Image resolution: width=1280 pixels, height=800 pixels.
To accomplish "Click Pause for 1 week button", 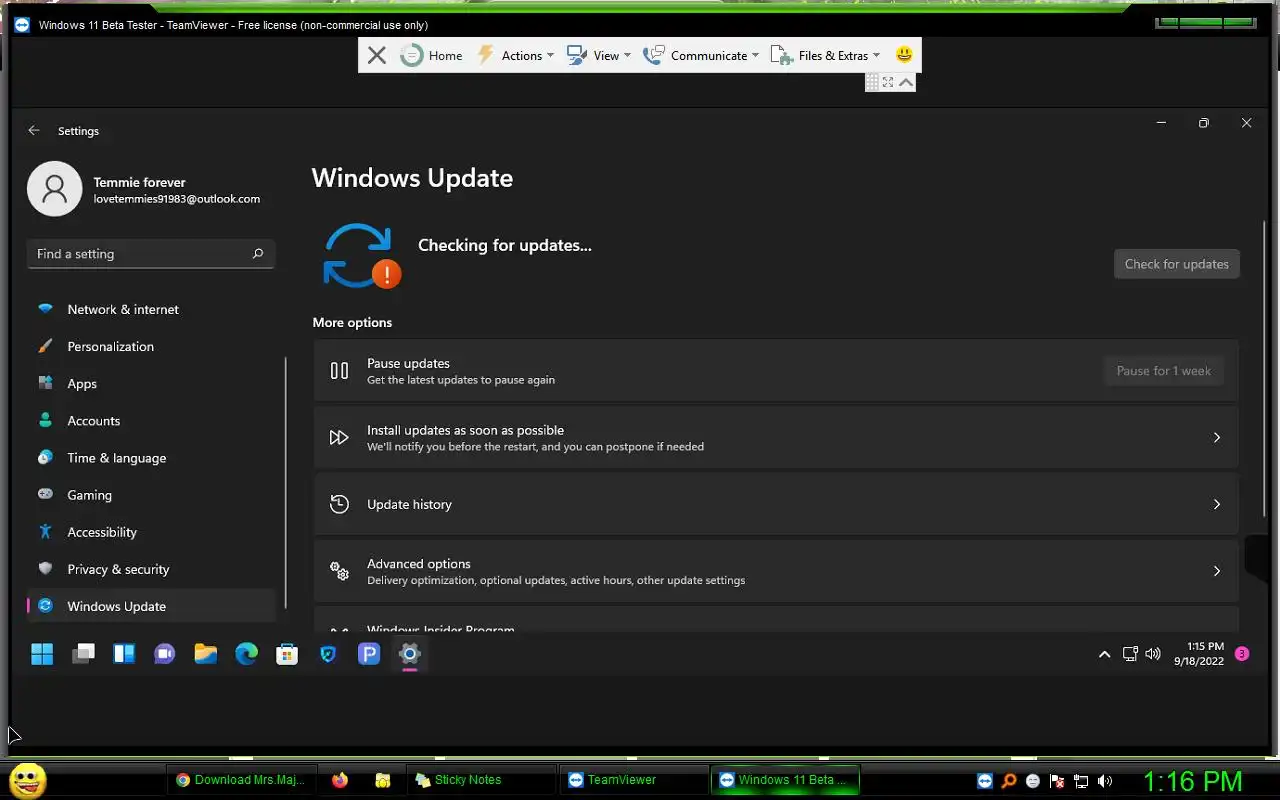I will 1163,371.
